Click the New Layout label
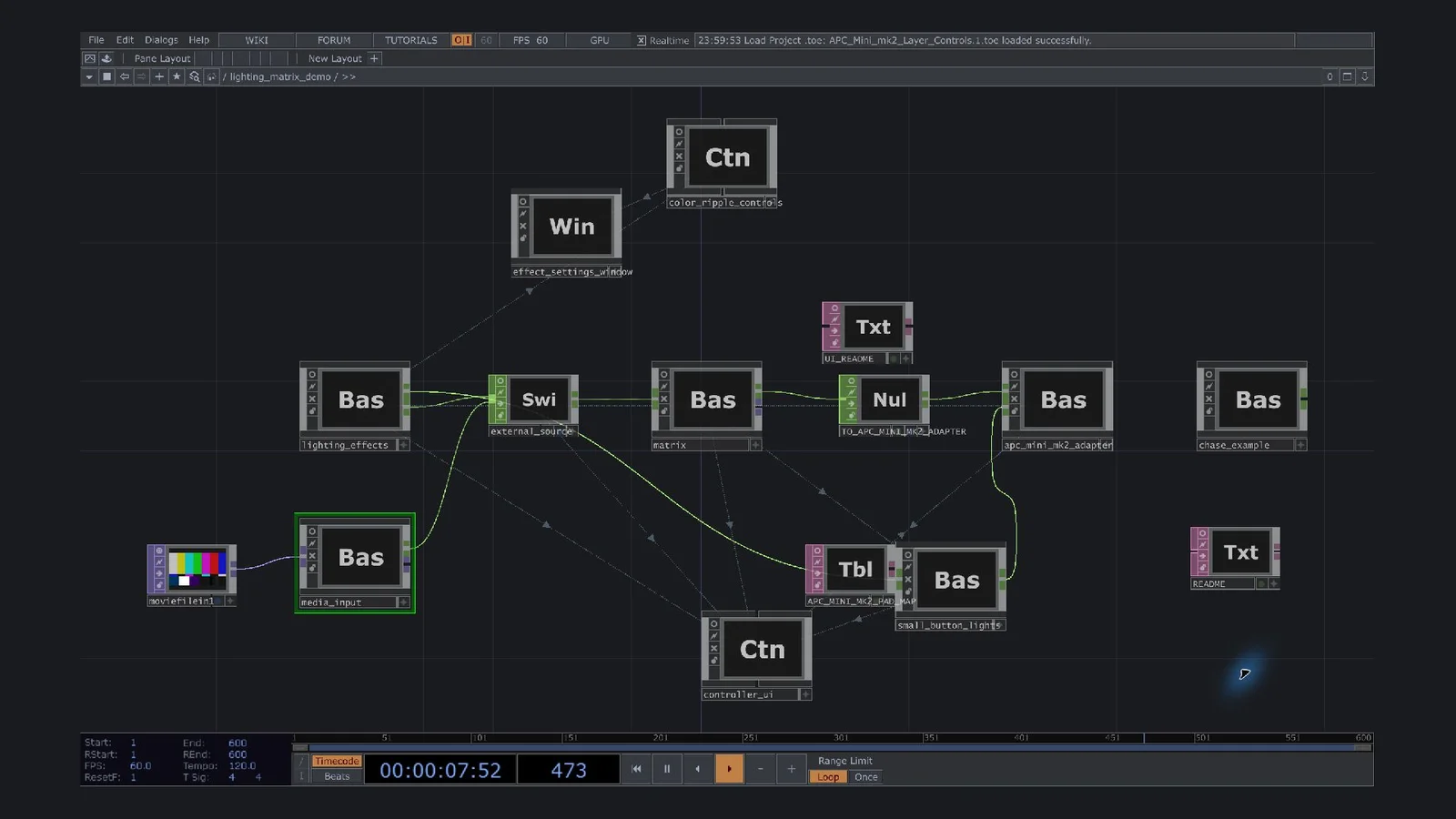This screenshot has height=819, width=1456. pyautogui.click(x=335, y=58)
